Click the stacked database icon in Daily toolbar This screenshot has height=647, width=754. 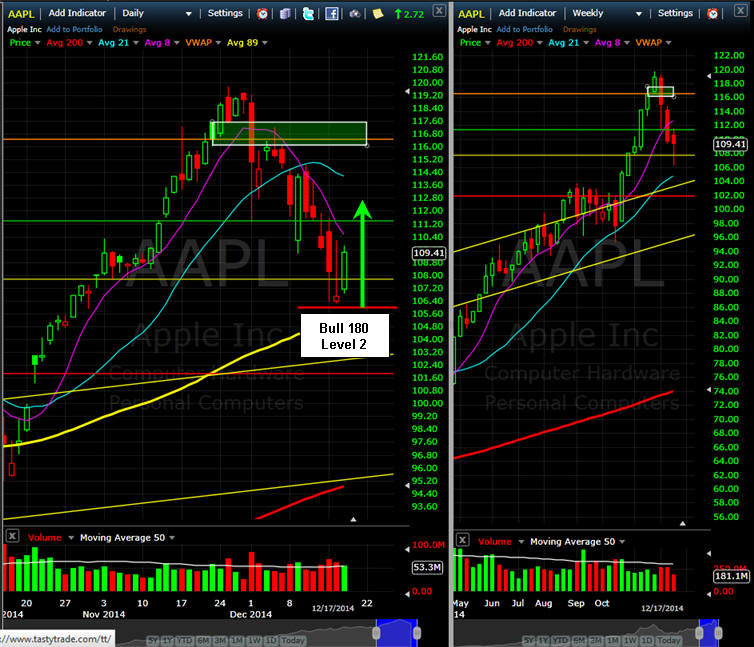285,13
